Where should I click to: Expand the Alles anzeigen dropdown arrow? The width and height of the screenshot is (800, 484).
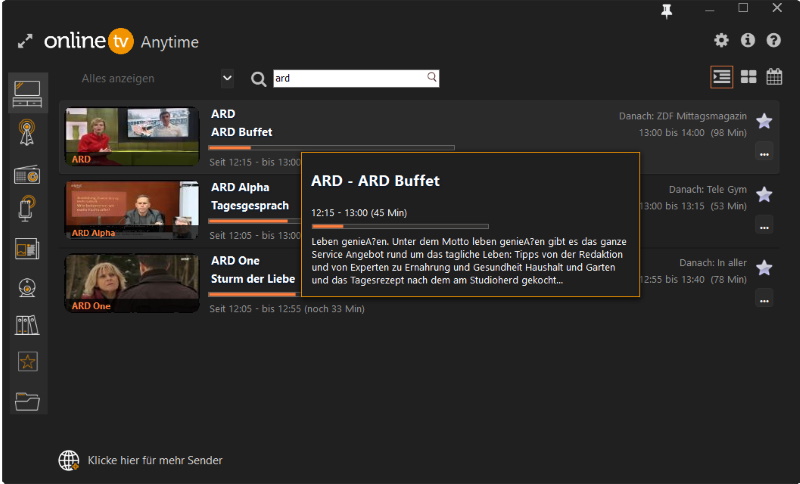click(x=227, y=79)
